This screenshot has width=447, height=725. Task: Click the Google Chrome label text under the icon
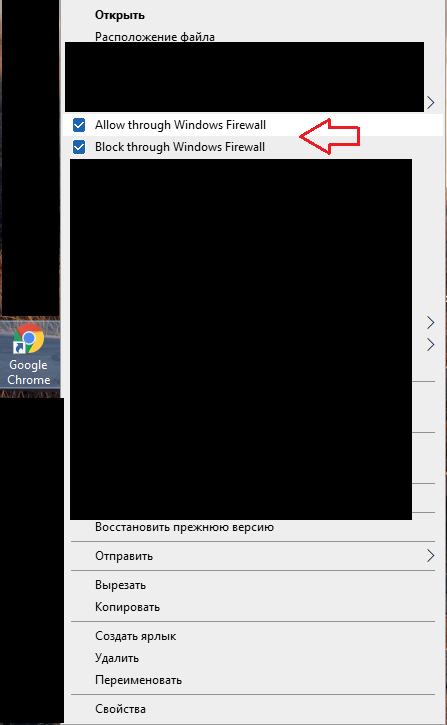tap(29, 372)
